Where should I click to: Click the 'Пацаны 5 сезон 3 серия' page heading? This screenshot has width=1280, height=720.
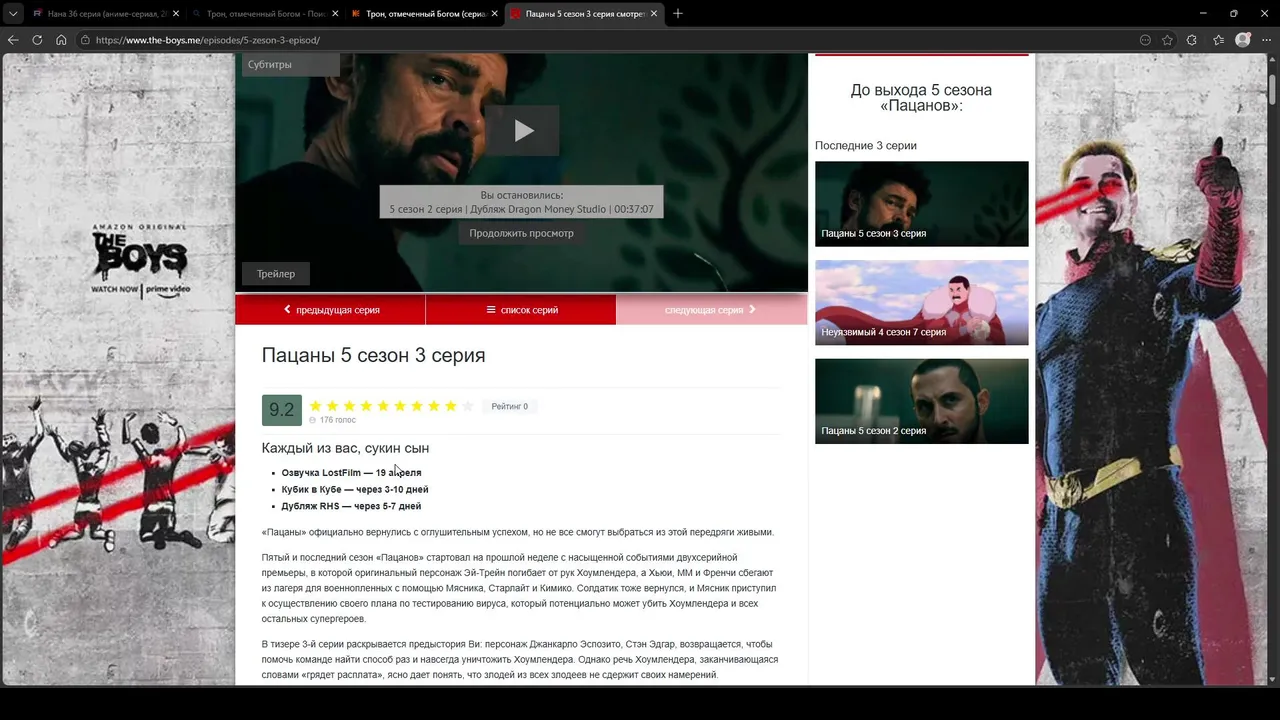tap(373, 355)
